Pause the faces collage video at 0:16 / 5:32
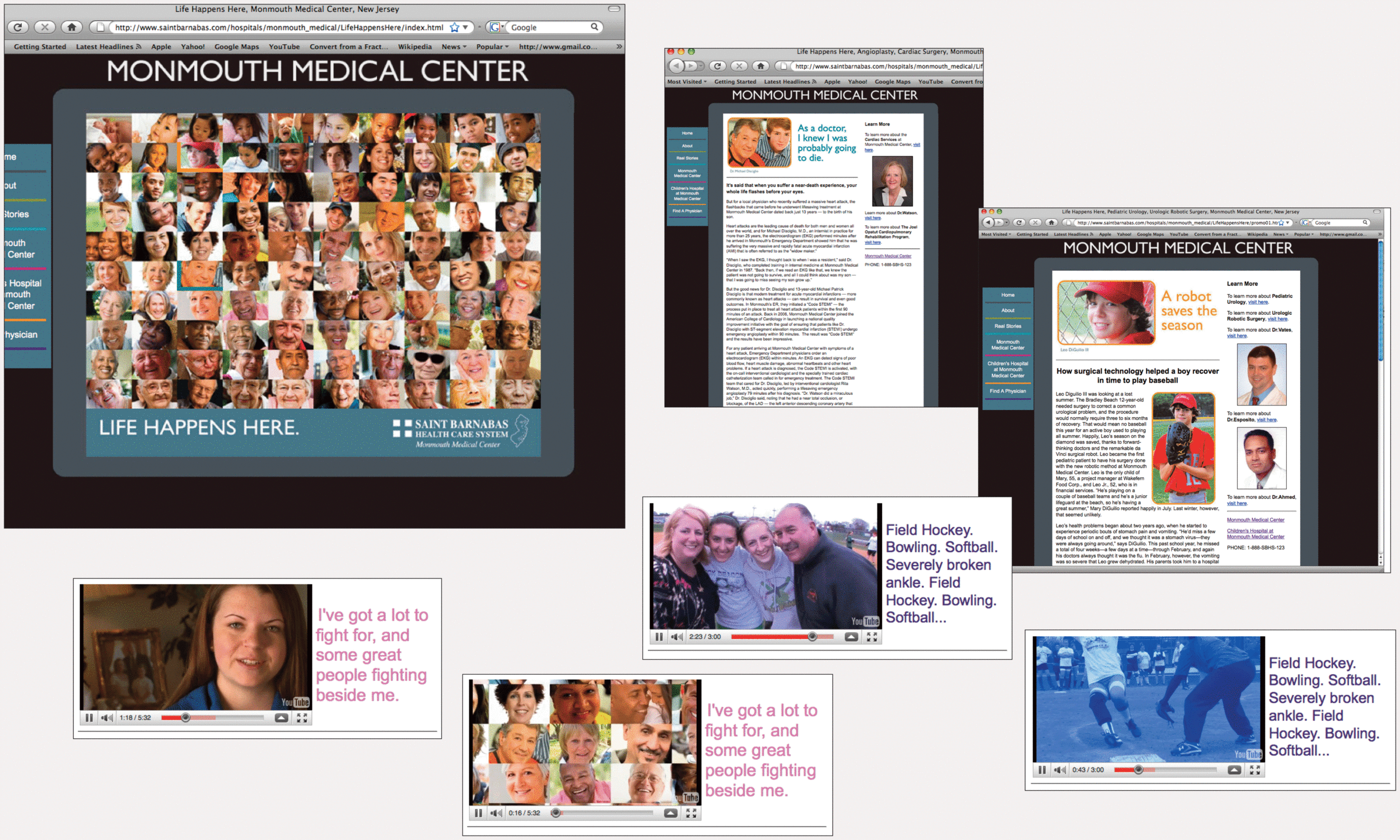This screenshot has height=840, width=1400. coord(478,813)
